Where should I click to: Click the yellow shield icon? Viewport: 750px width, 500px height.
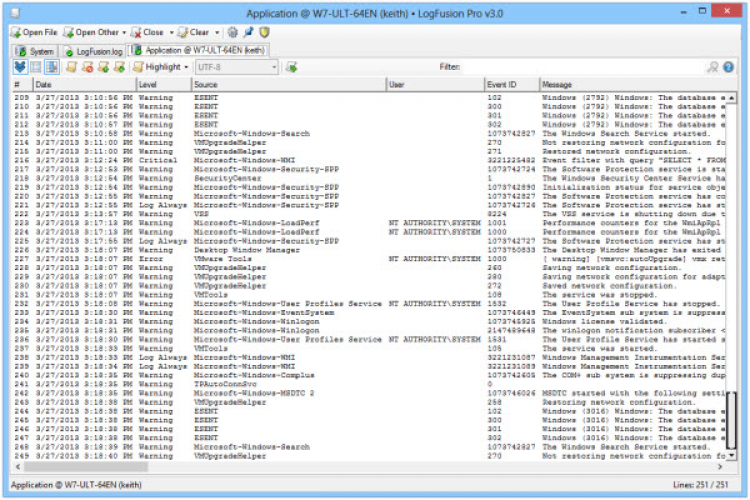[x=265, y=33]
